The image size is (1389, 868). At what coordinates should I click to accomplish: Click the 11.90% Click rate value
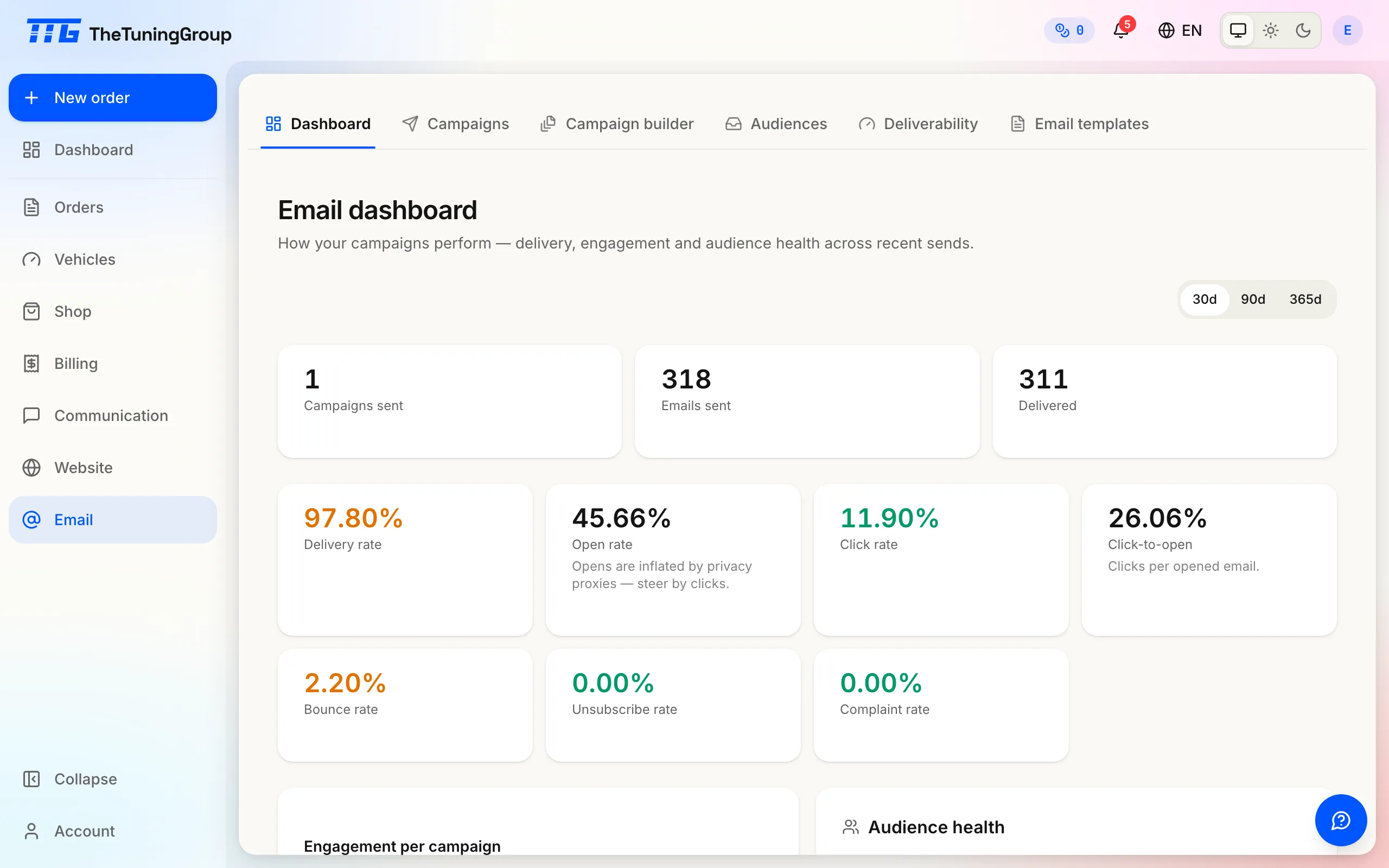(x=889, y=519)
